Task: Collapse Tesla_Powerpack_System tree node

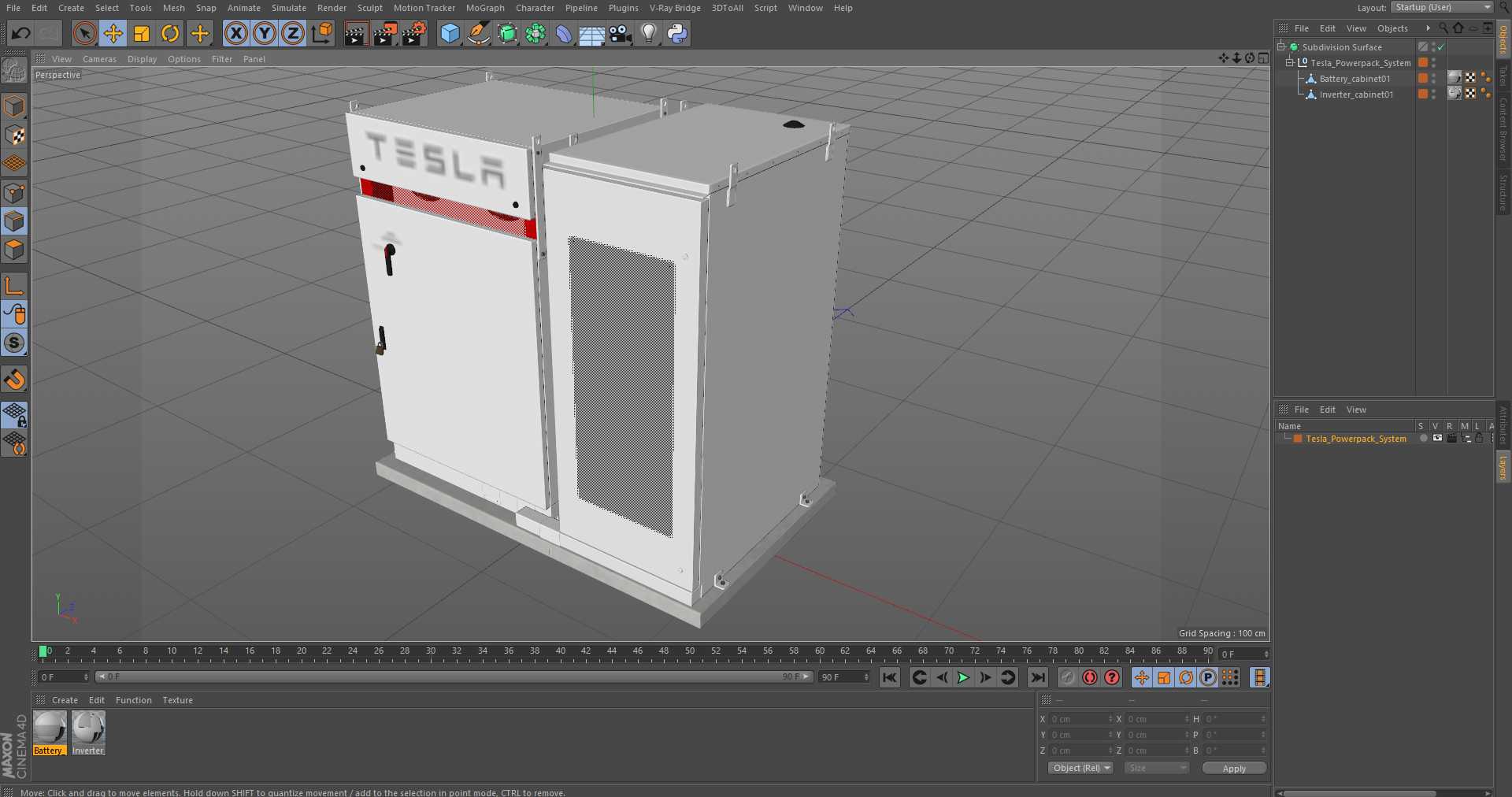Action: tap(1290, 63)
